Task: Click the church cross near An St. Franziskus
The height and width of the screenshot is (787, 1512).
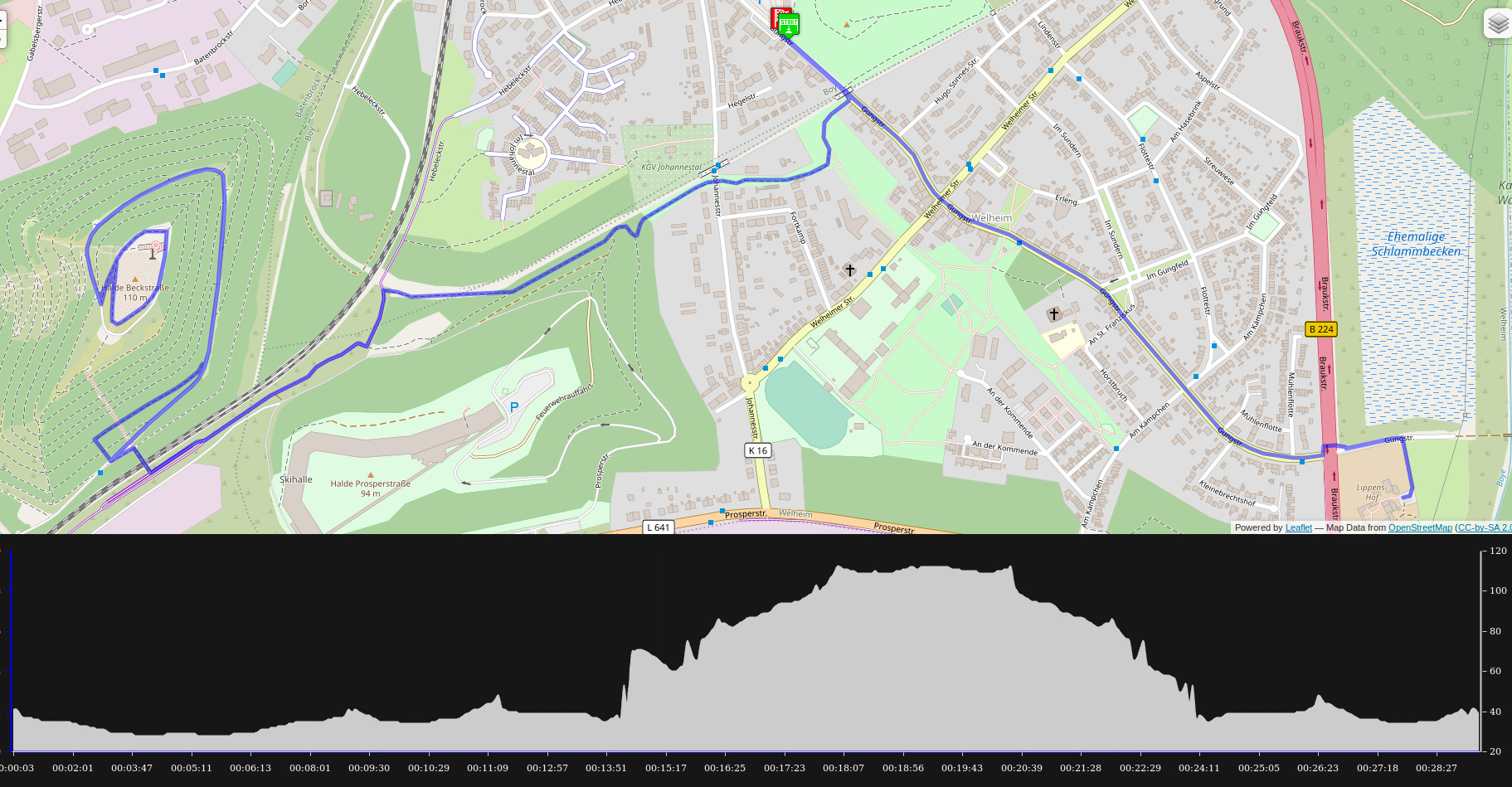Action: point(1053,314)
